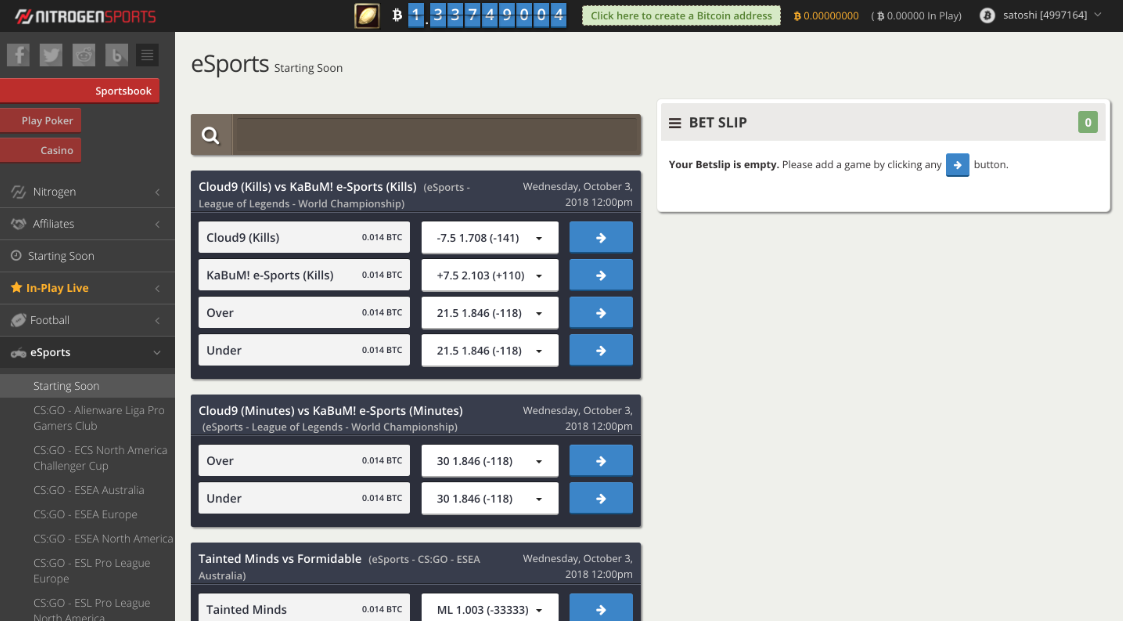Add Tainted Minds ML bet to slip
The image size is (1123, 621).
601,609
